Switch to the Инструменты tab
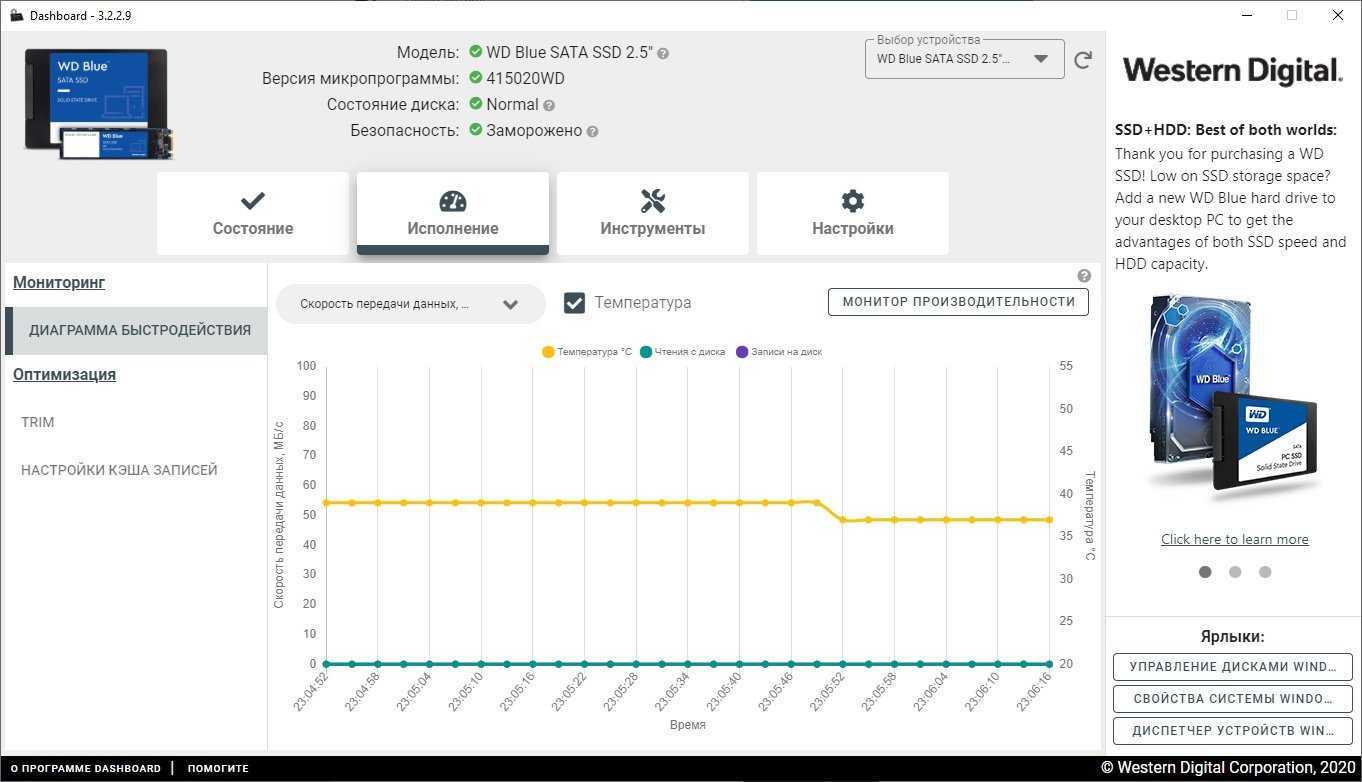The height and width of the screenshot is (782, 1362). tap(652, 213)
